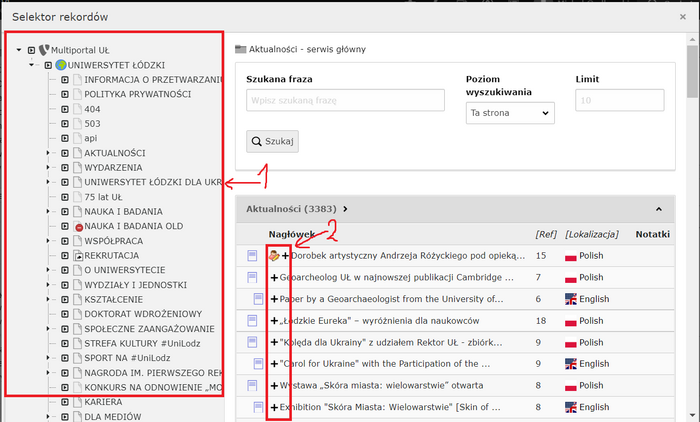Click into the Szukana fraza search field
Image resolution: width=700 pixels, height=422 pixels.
coord(345,100)
